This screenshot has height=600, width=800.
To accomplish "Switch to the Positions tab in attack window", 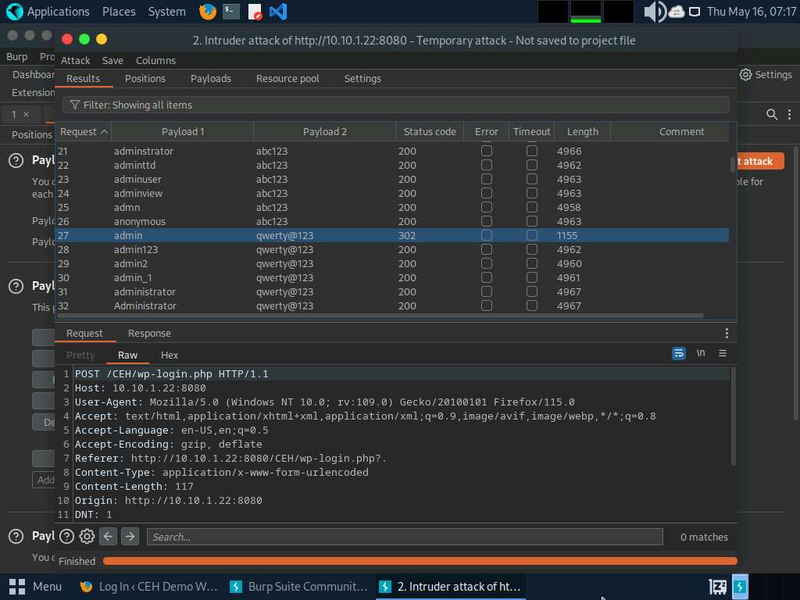I will [x=145, y=79].
